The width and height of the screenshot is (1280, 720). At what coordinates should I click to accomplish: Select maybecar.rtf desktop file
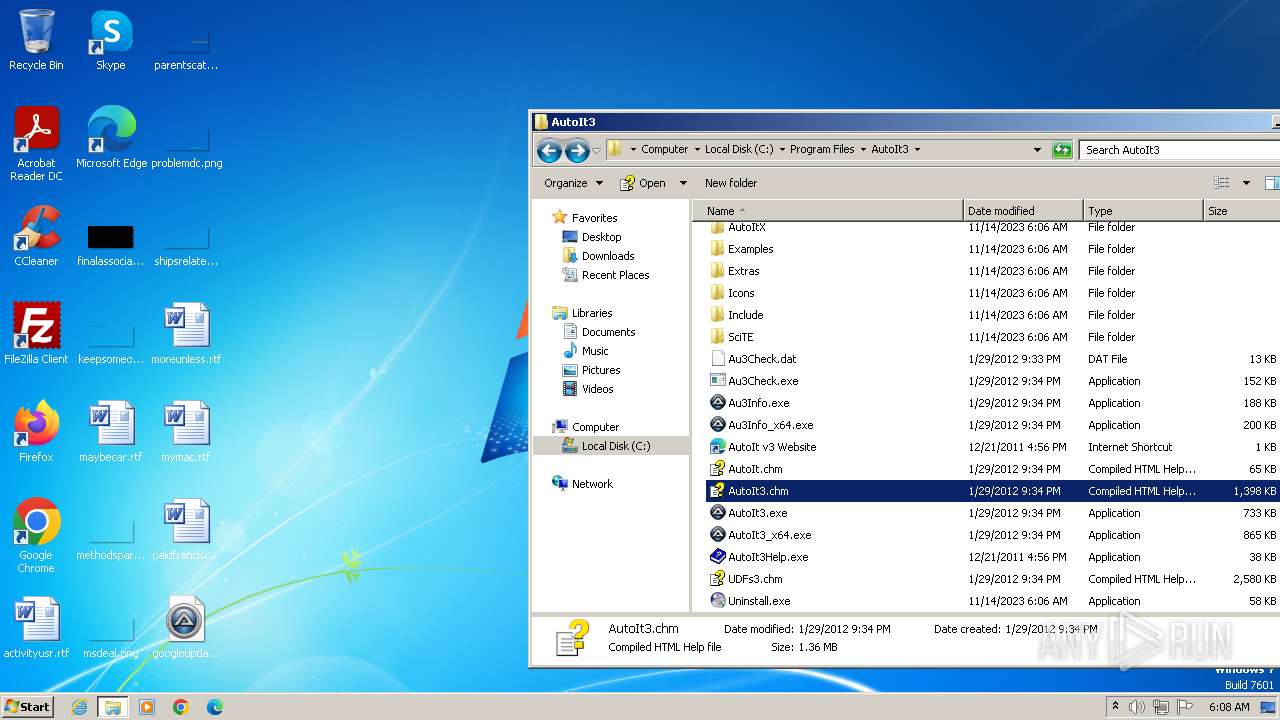pyautogui.click(x=111, y=432)
